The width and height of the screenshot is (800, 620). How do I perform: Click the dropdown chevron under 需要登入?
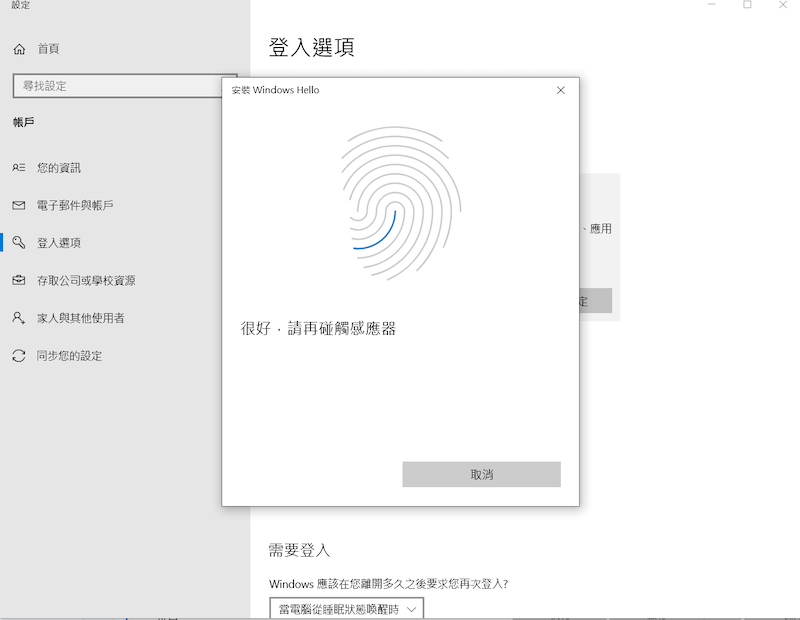411,609
